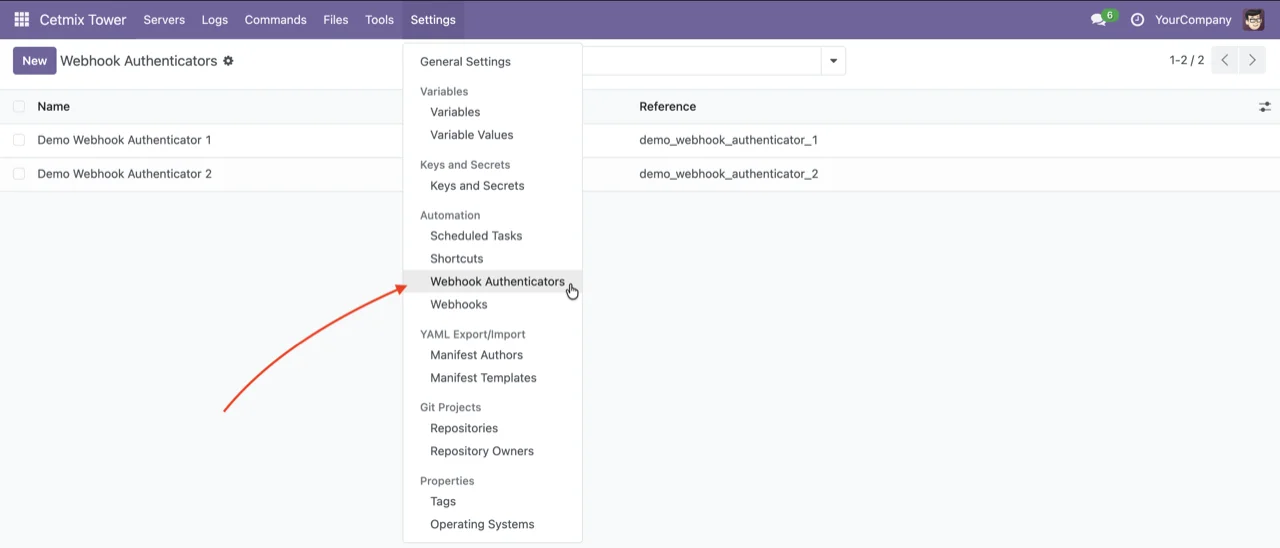
Task: Select Webhooks menu entry
Action: coord(492,305)
